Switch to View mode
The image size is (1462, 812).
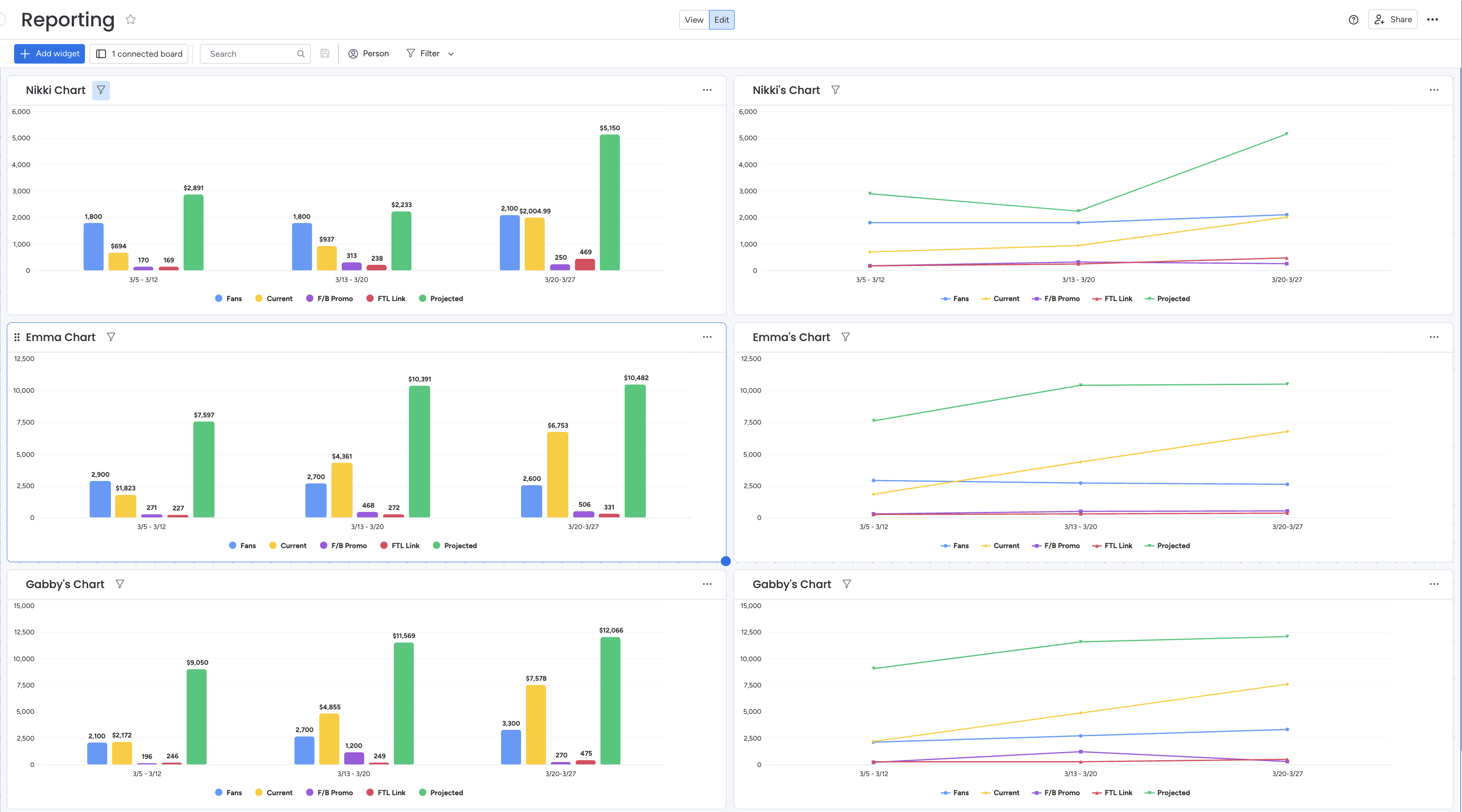(x=694, y=20)
